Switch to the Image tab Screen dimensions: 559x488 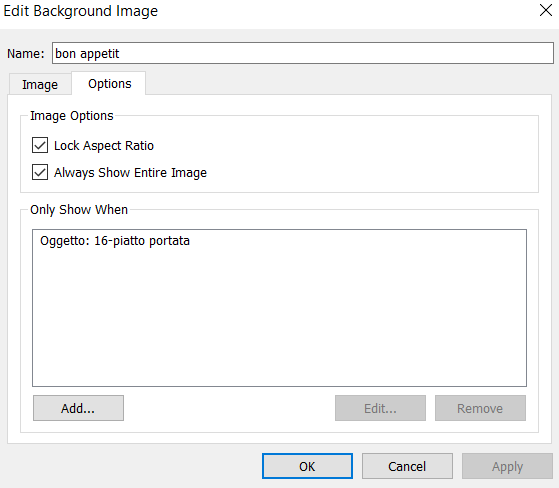pyautogui.click(x=40, y=84)
